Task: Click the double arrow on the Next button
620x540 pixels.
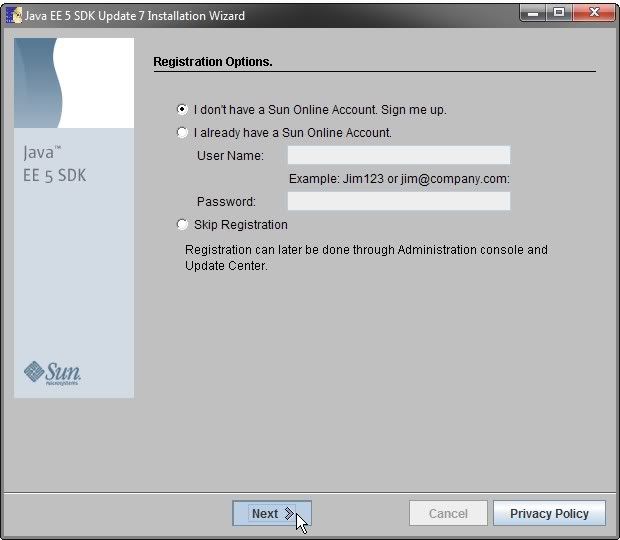Action: [289, 513]
